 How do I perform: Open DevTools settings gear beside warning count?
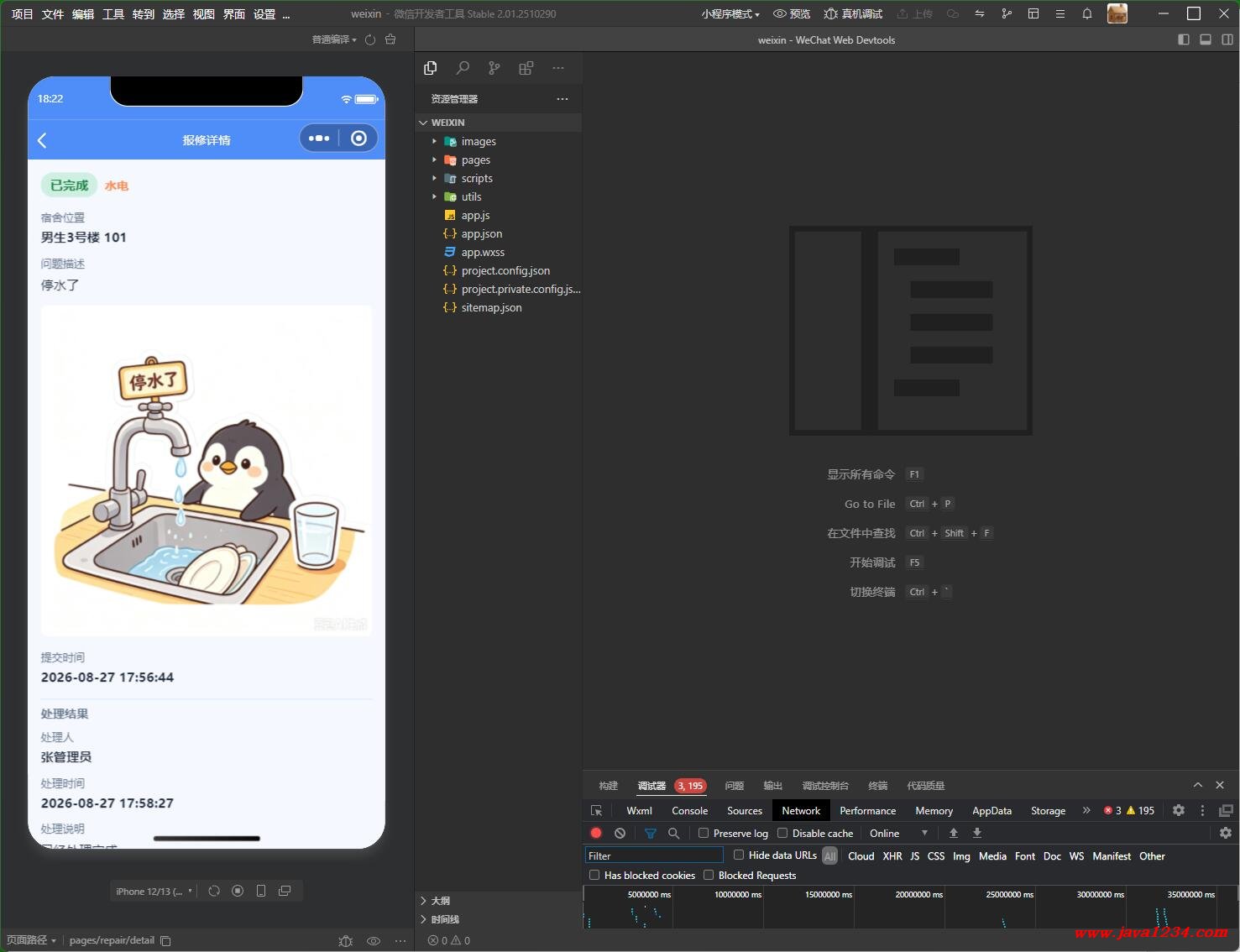click(1179, 810)
